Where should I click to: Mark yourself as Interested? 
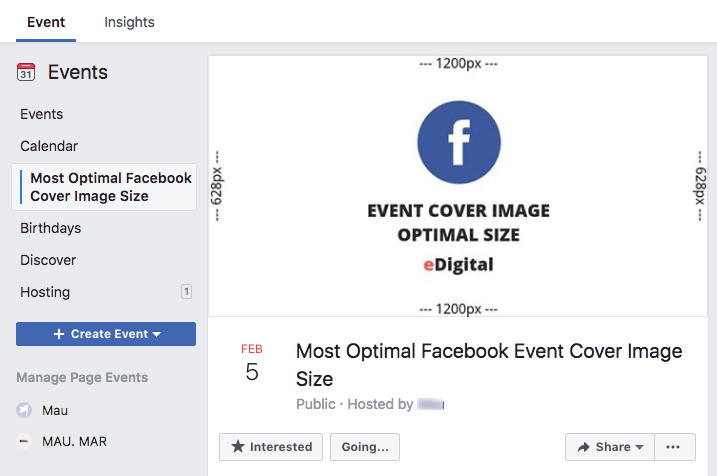271,447
